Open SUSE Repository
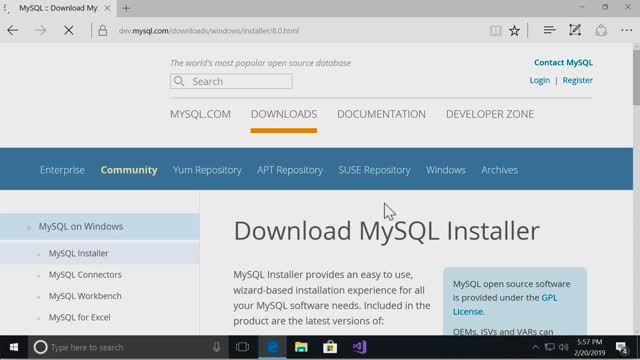640x360 pixels. (x=374, y=170)
